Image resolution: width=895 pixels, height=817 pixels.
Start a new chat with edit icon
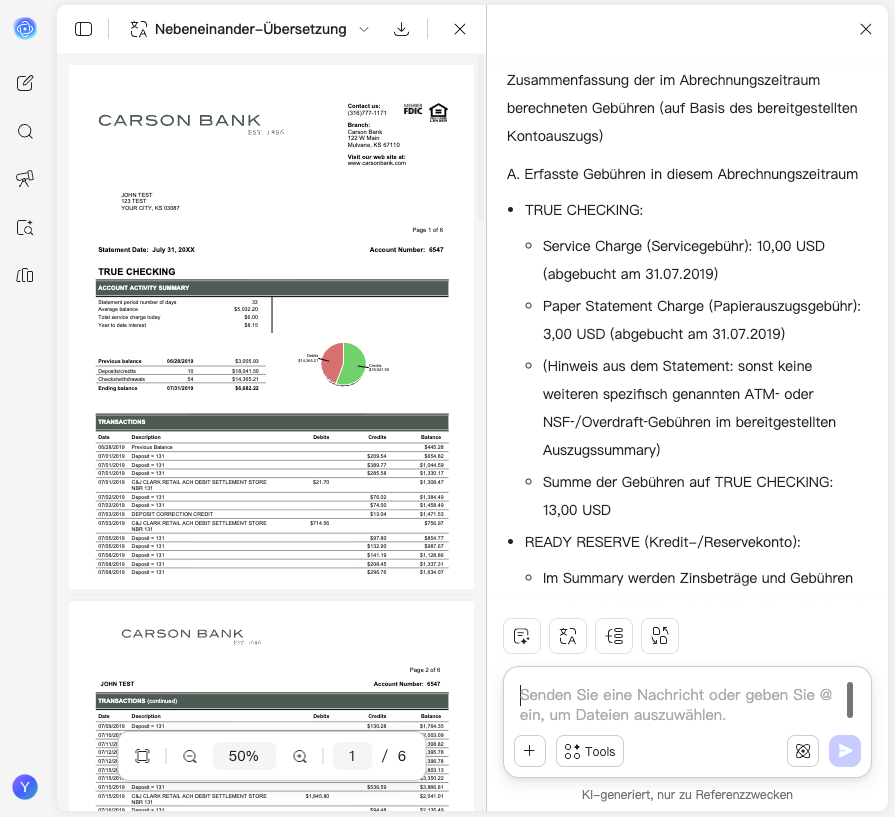point(25,83)
